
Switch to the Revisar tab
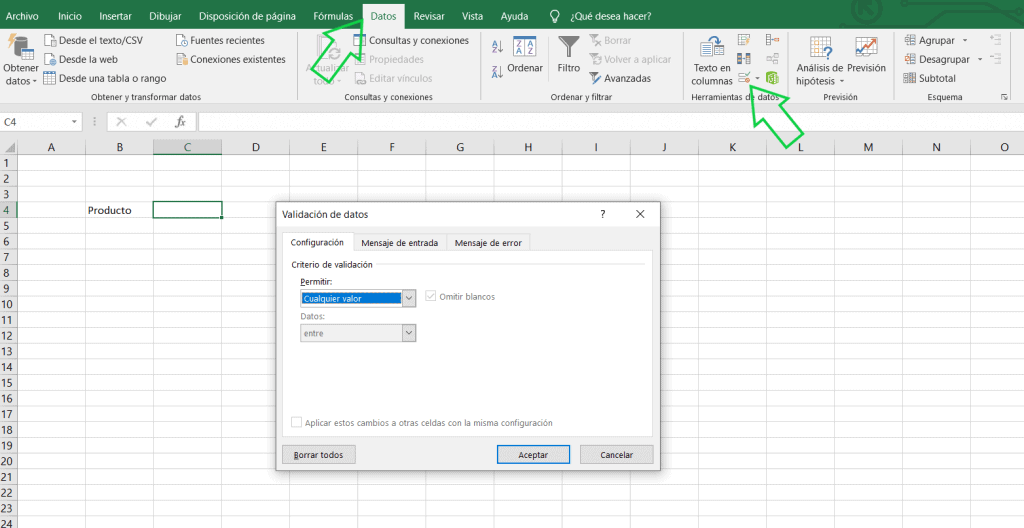click(x=429, y=16)
